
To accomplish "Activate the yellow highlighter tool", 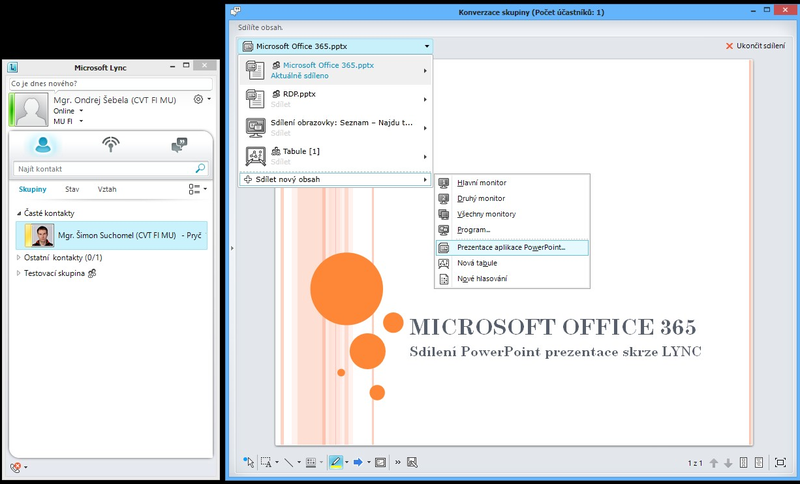I will [x=335, y=462].
